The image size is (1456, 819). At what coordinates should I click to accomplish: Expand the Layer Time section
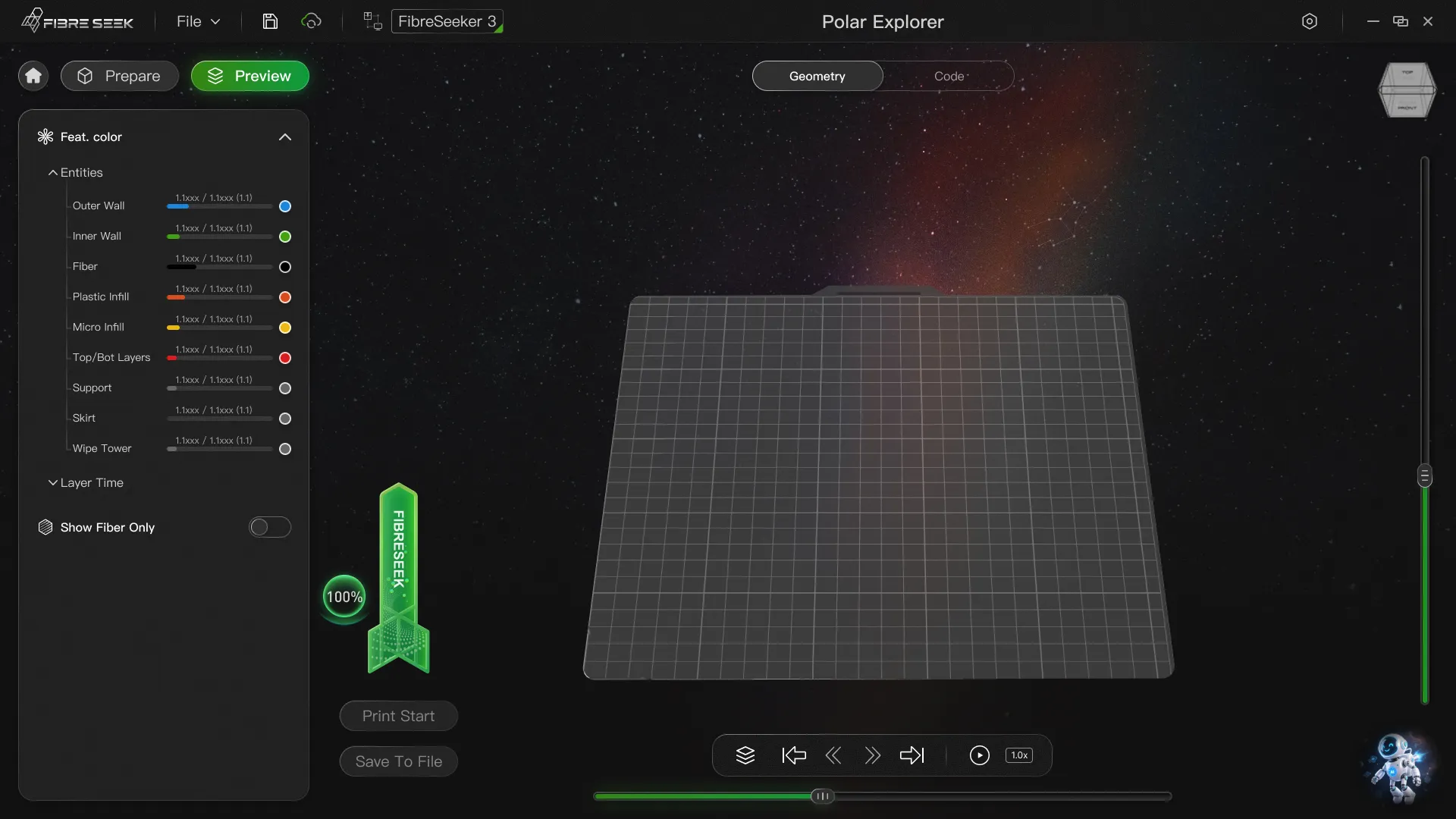(85, 483)
